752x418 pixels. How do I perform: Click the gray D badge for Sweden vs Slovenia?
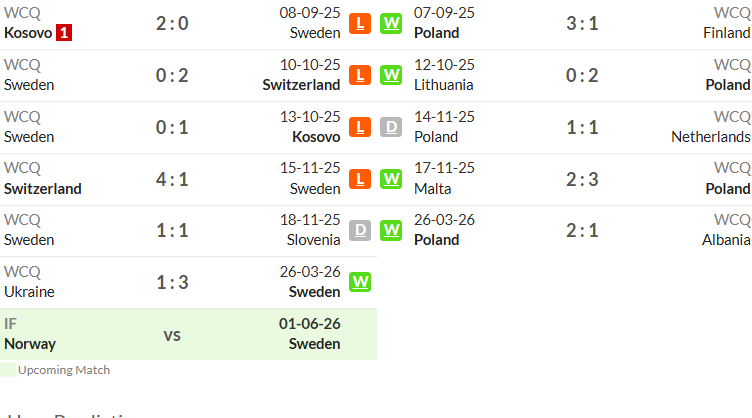tap(360, 231)
